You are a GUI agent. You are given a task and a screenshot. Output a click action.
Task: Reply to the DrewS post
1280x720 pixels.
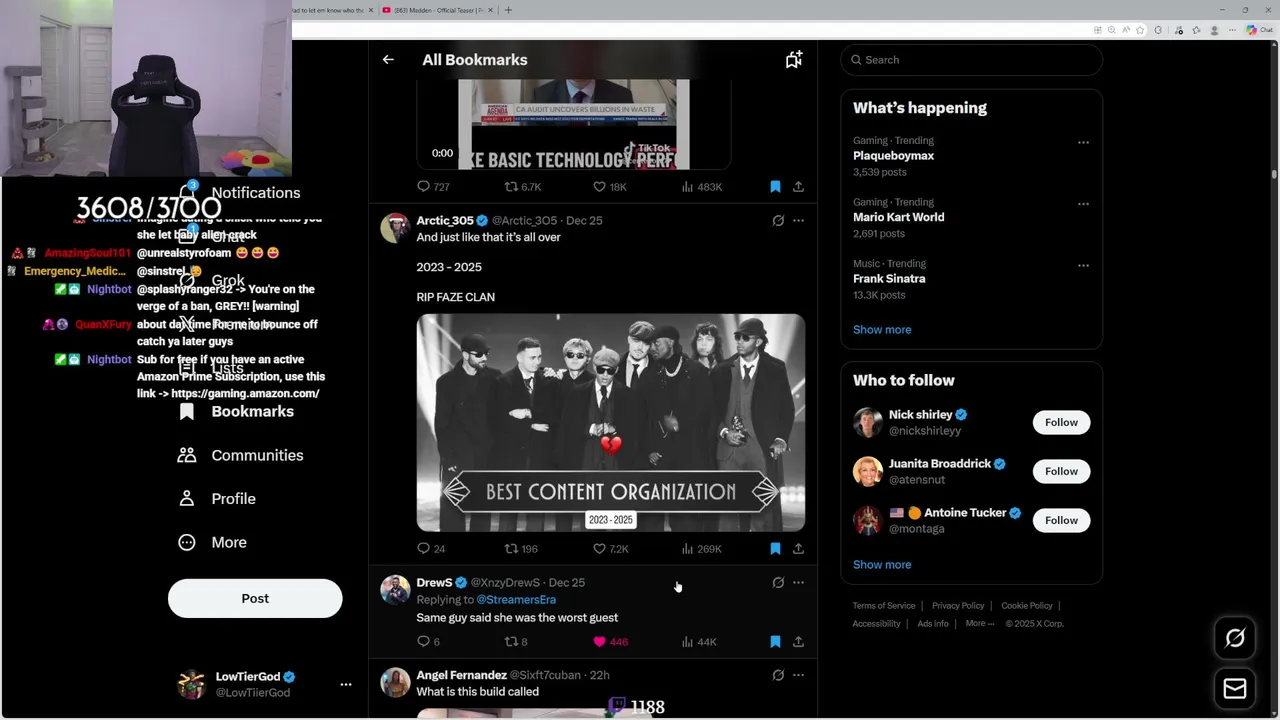tap(428, 642)
